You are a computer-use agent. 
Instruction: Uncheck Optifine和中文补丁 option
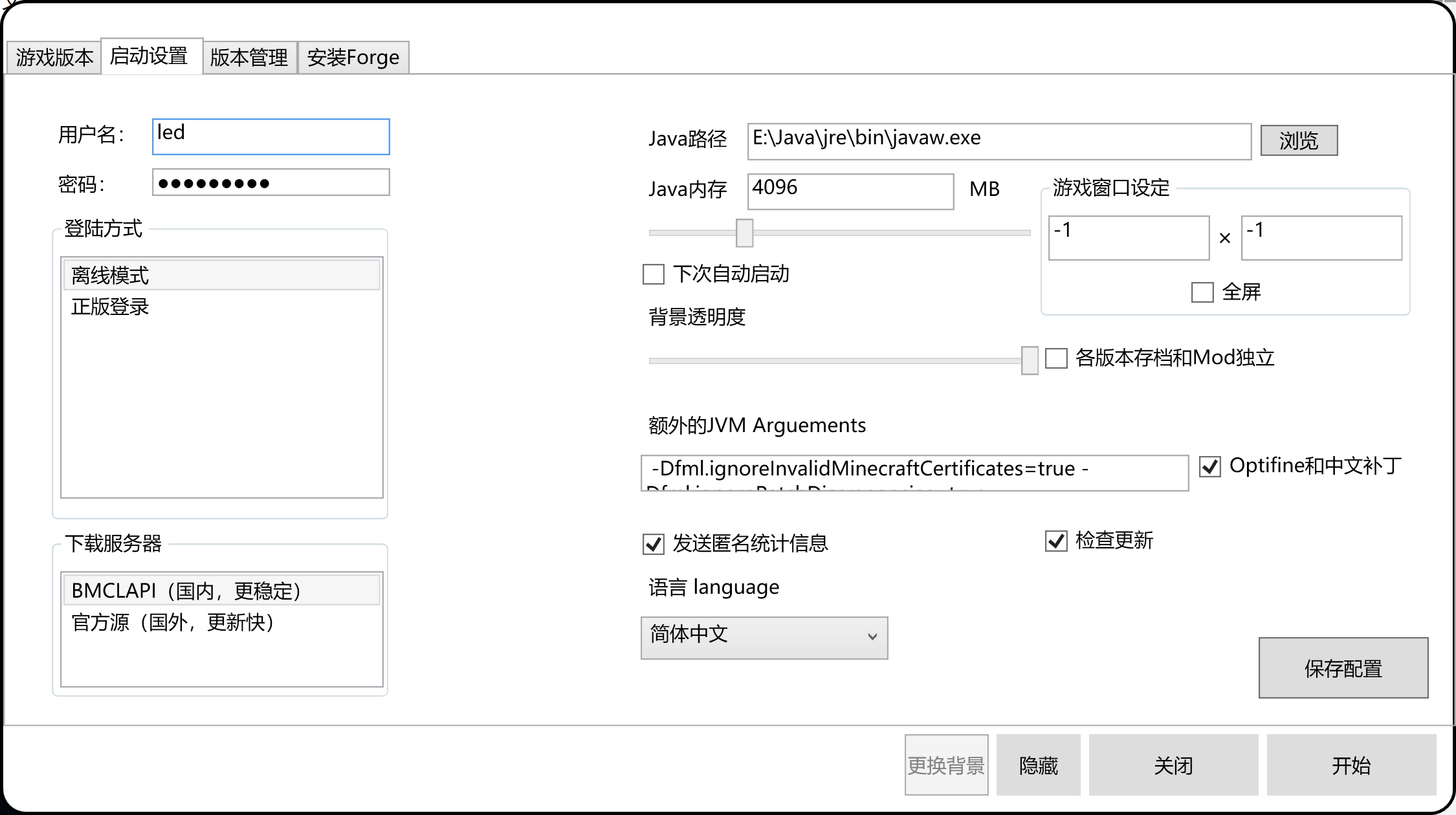tap(1209, 466)
